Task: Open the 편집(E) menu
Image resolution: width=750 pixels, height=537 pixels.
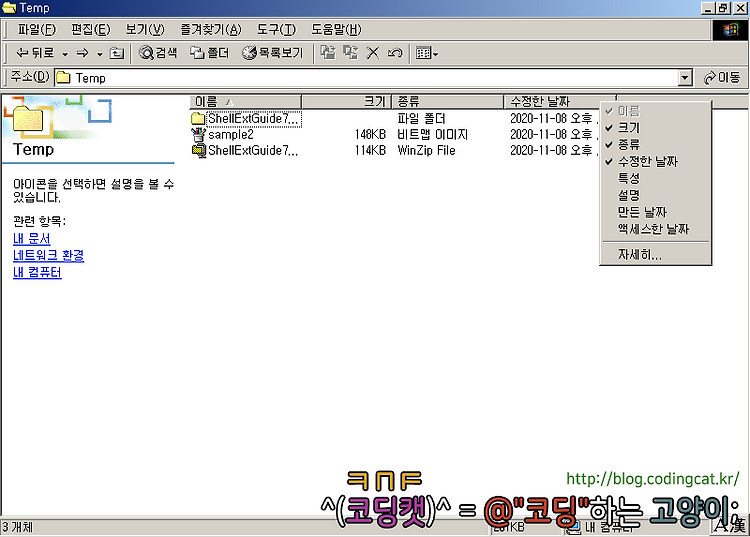Action: tap(90, 30)
